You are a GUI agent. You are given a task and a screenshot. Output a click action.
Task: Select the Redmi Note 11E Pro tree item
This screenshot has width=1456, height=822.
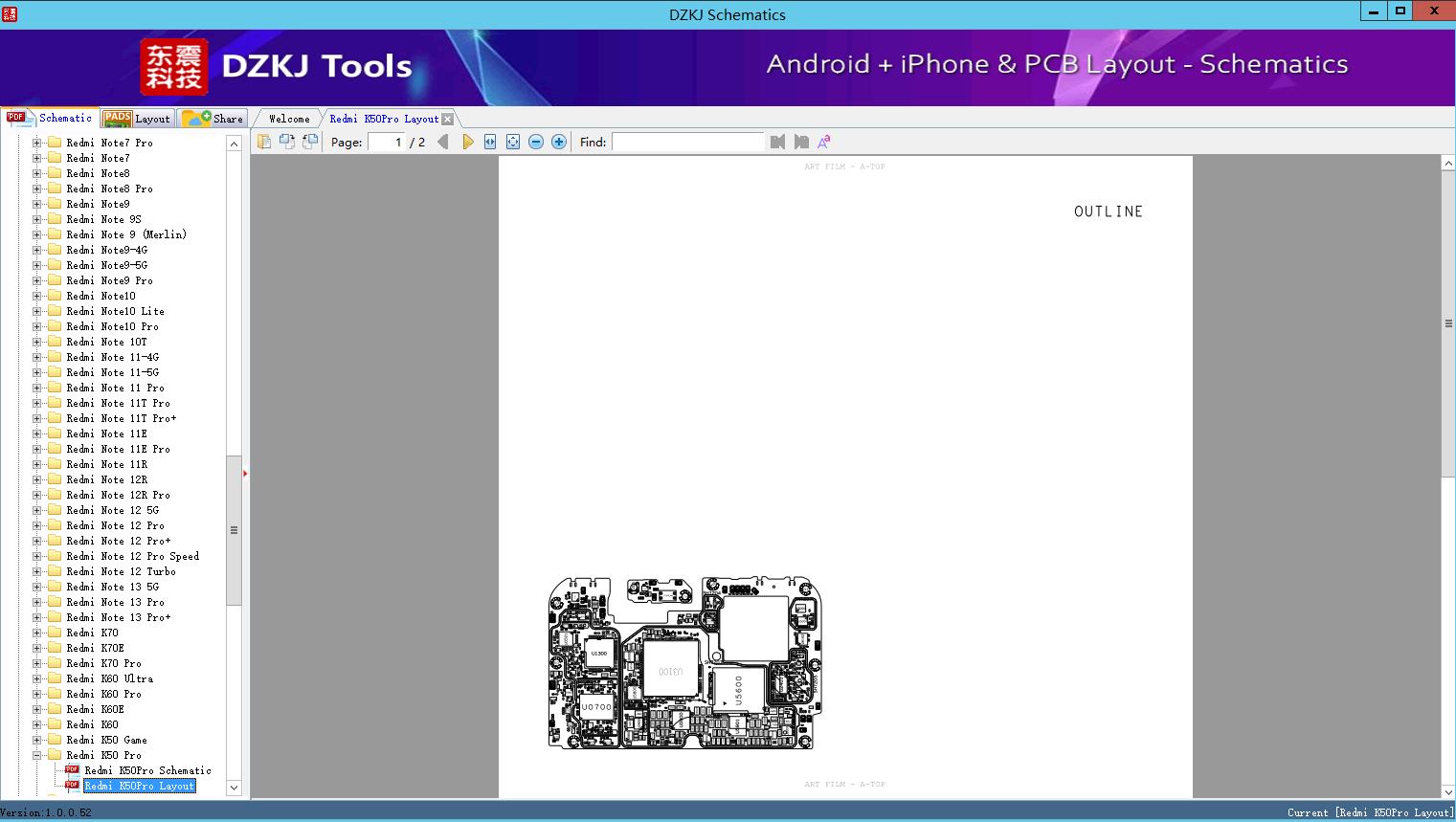tap(118, 449)
